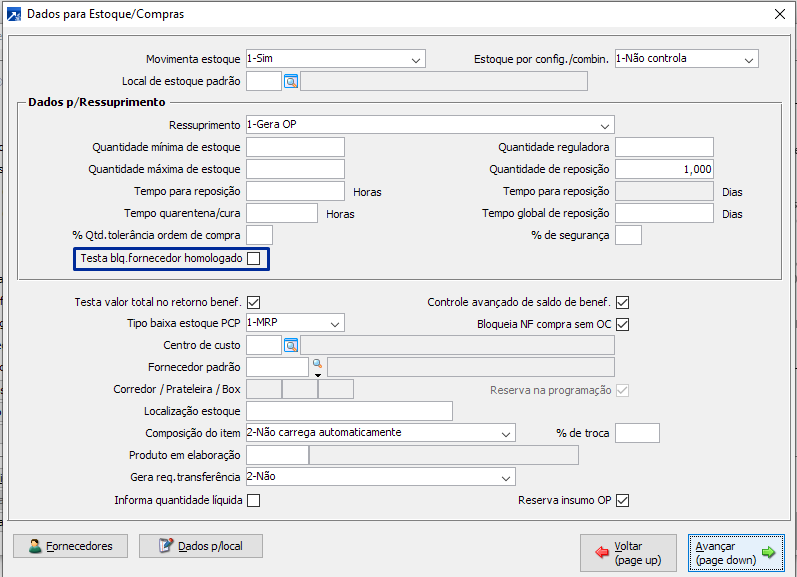Click the application icon in the title bar
Viewport: 797px width, 577px height.
point(14,14)
